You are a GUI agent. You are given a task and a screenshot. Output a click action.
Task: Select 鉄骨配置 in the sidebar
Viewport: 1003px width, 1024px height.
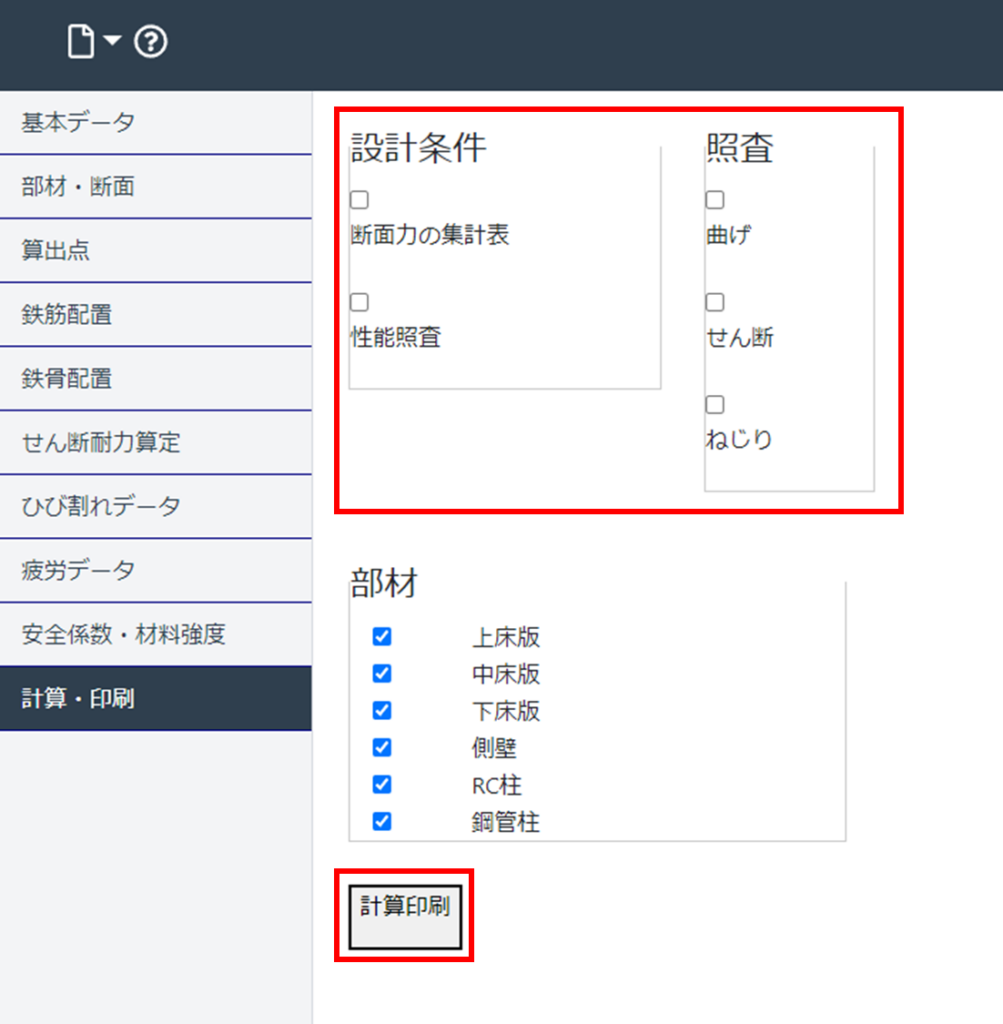pyautogui.click(x=155, y=379)
